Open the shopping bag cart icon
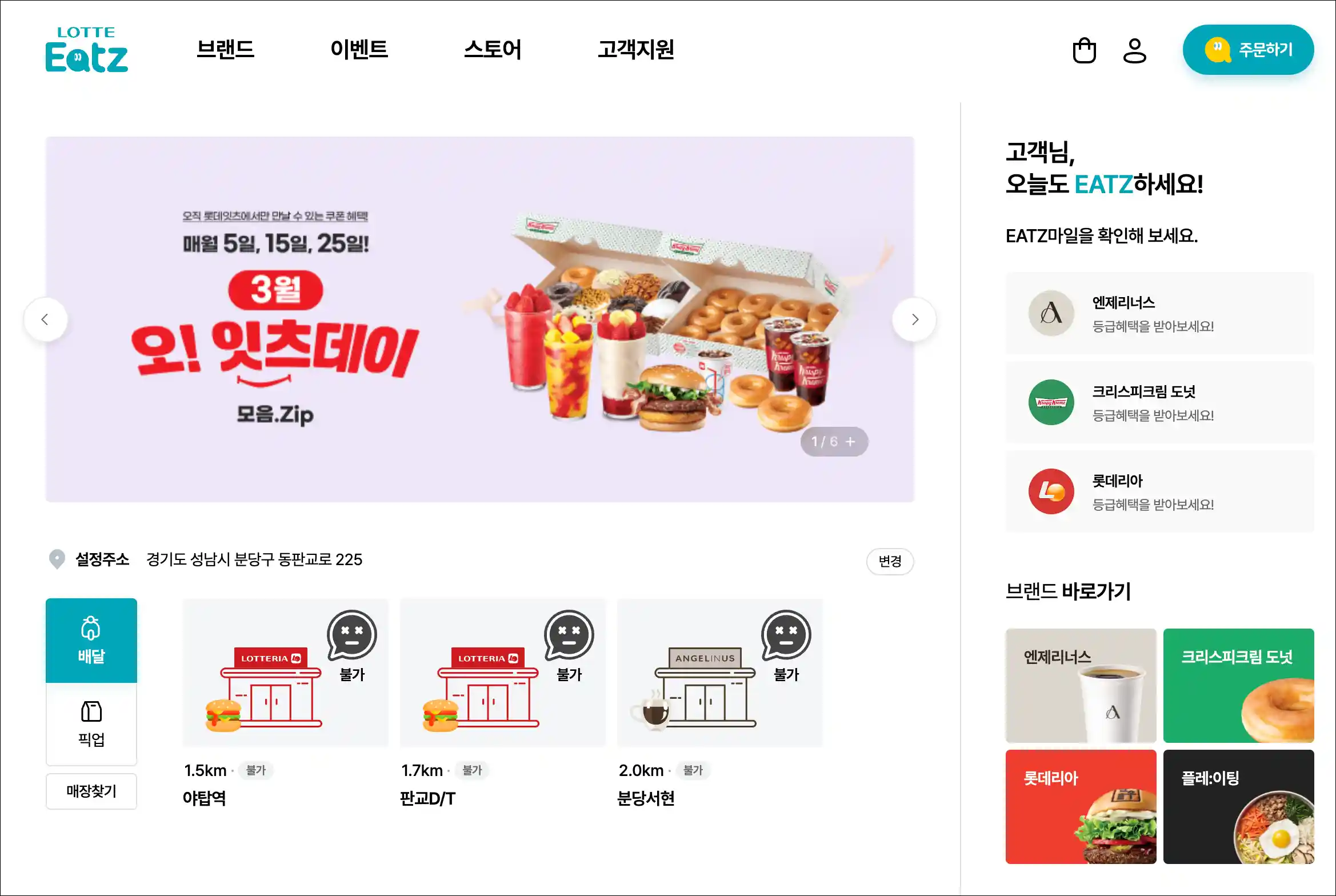Screen dimensions: 1336x896 (x=1084, y=50)
